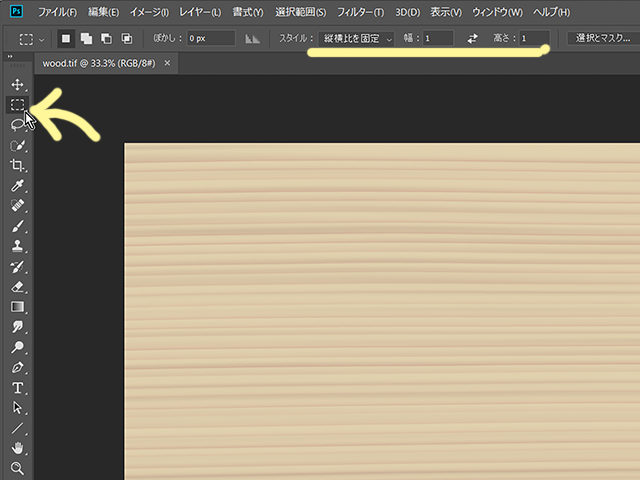Viewport: 640px width, 480px height.
Task: Select the Lasso tool
Action: 17,125
